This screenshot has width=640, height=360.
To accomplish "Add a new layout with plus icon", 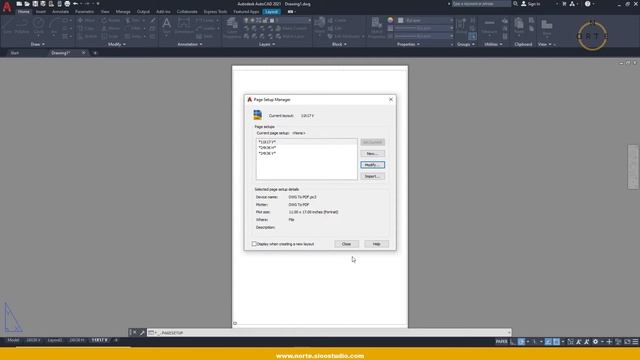I will click(116, 340).
